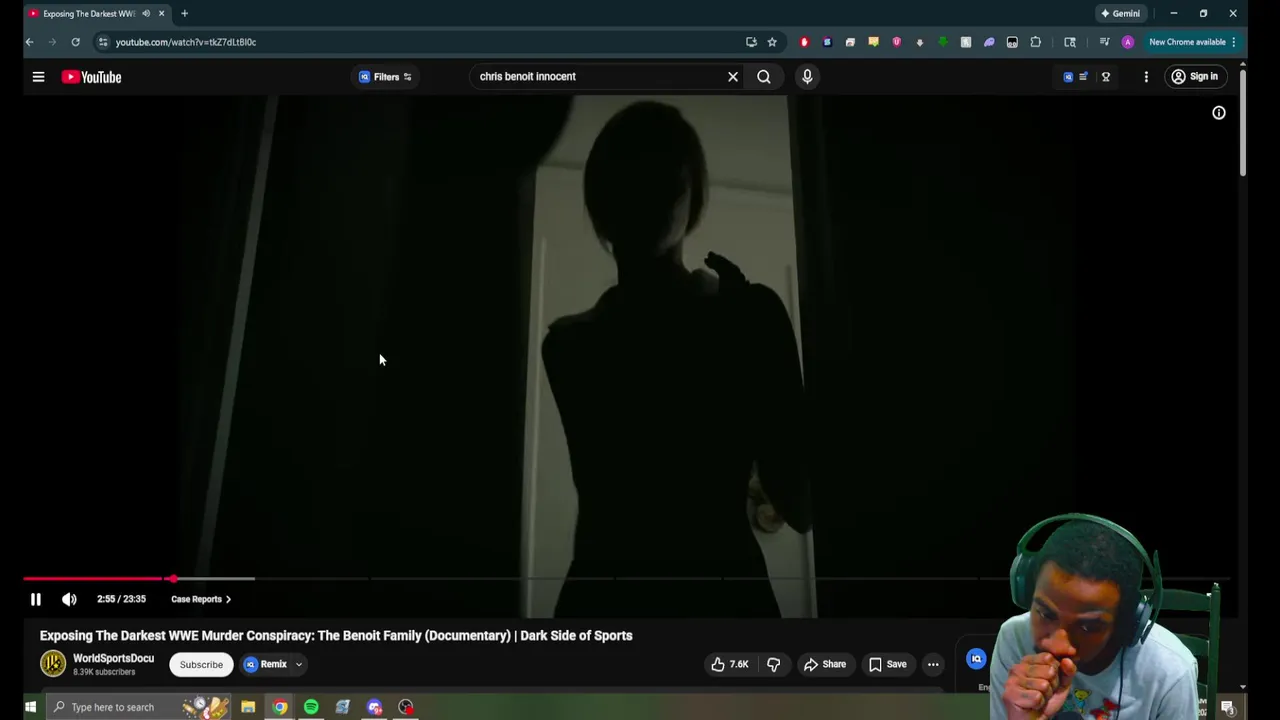Click the video title text

336,635
